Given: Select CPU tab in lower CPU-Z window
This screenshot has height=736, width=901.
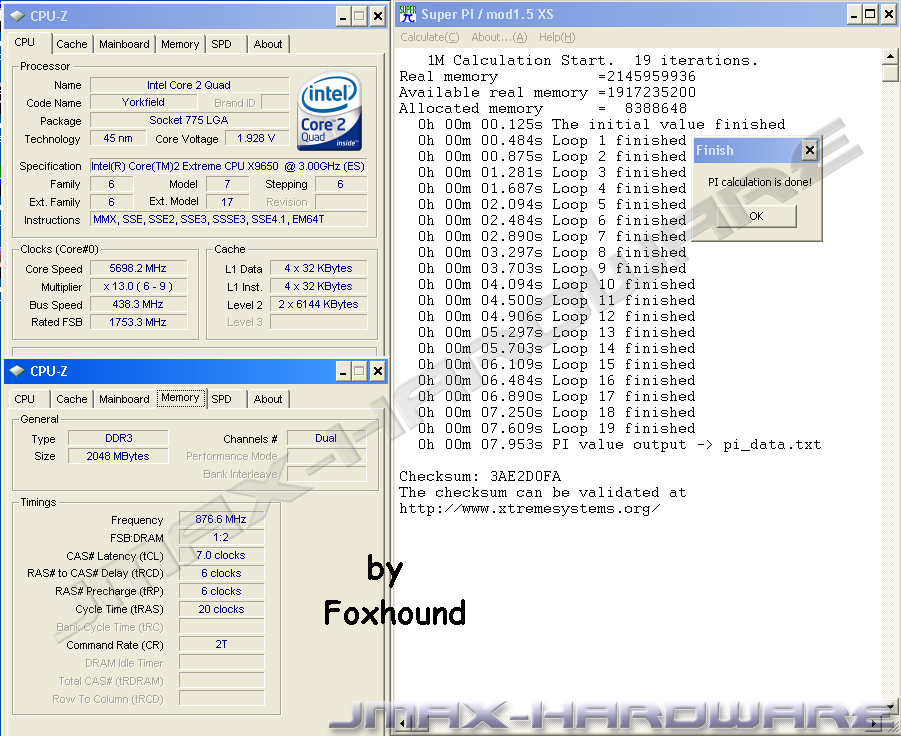Looking at the screenshot, I should (25, 399).
